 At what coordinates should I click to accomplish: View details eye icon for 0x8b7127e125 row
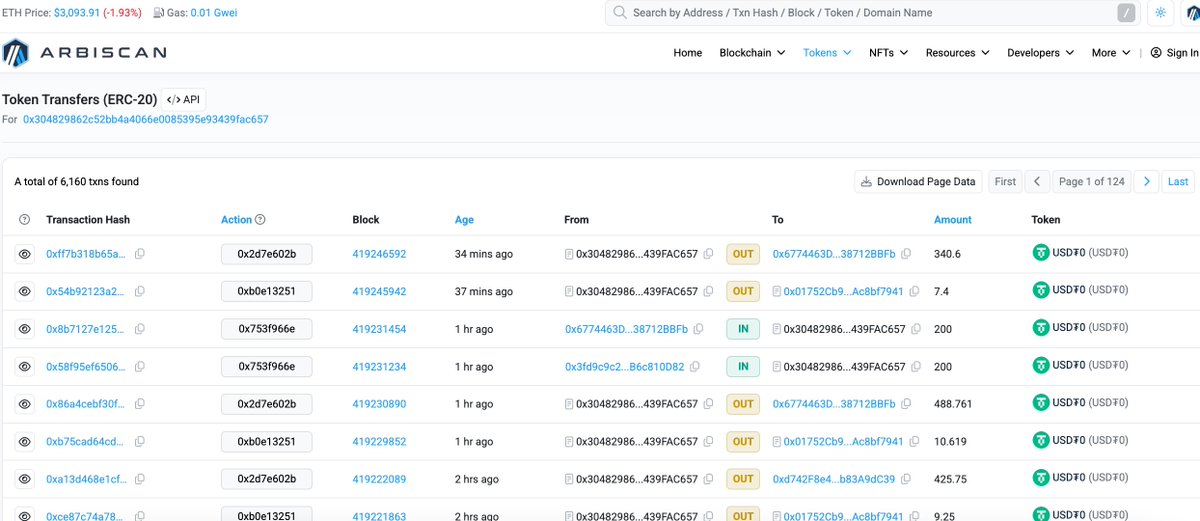[25, 329]
